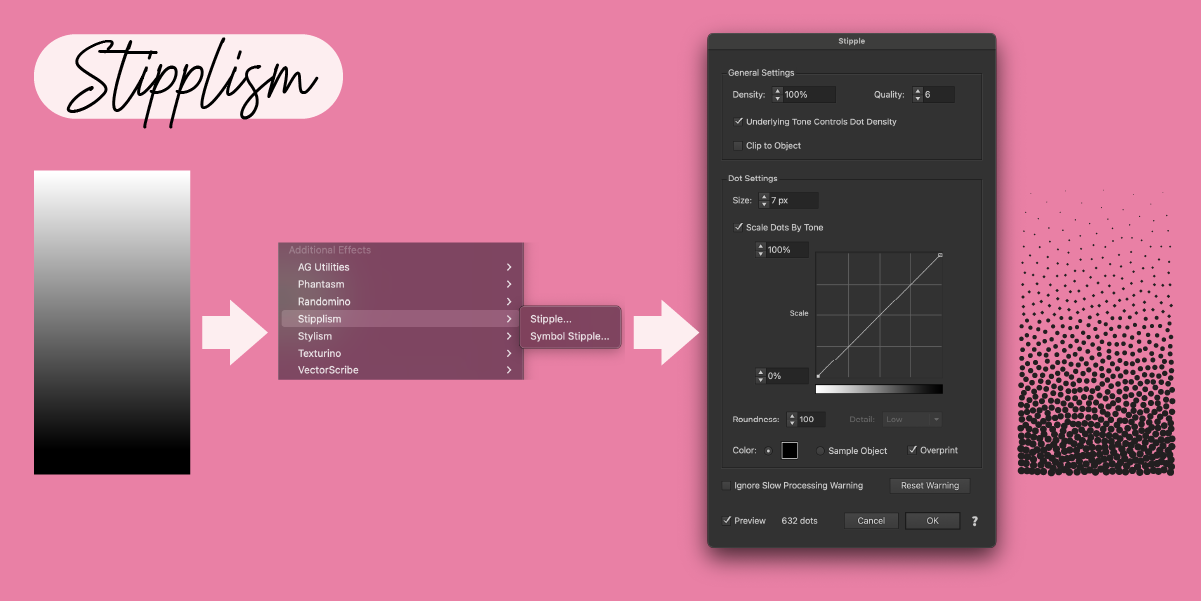Click the Reset Warning button
Image resolution: width=1201 pixels, height=601 pixels.
pyautogui.click(x=929, y=485)
